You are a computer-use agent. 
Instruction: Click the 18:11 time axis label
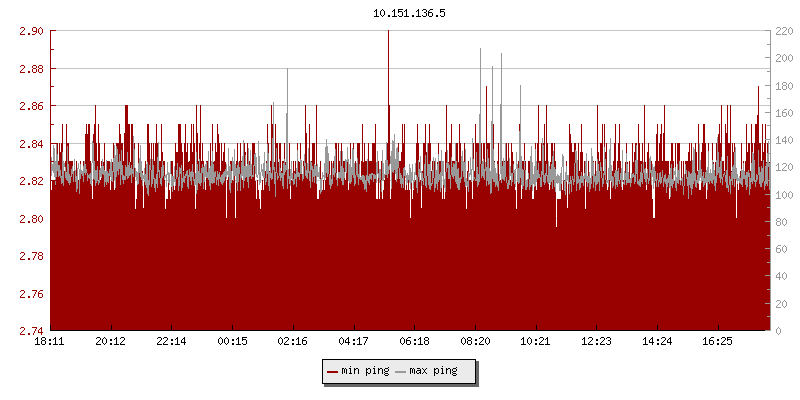(x=50, y=342)
